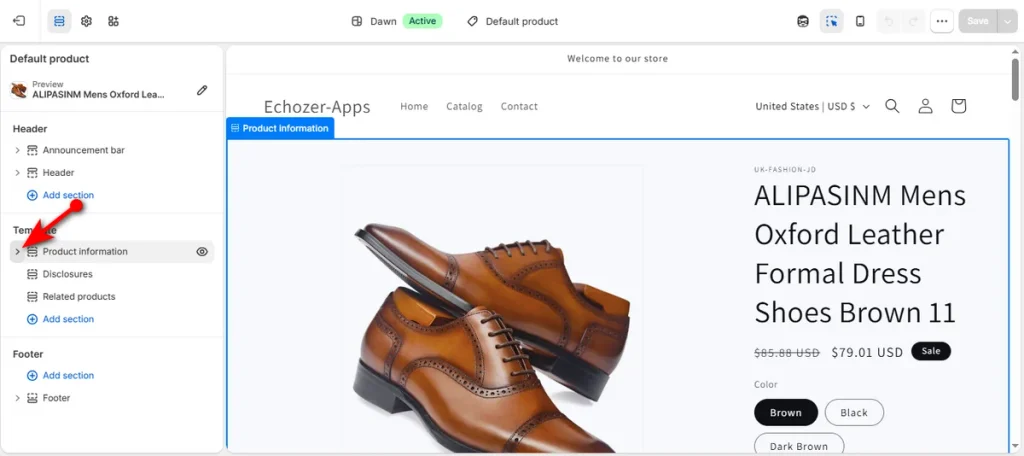Click the redo arrow
1024x456 pixels.
tap(914, 21)
